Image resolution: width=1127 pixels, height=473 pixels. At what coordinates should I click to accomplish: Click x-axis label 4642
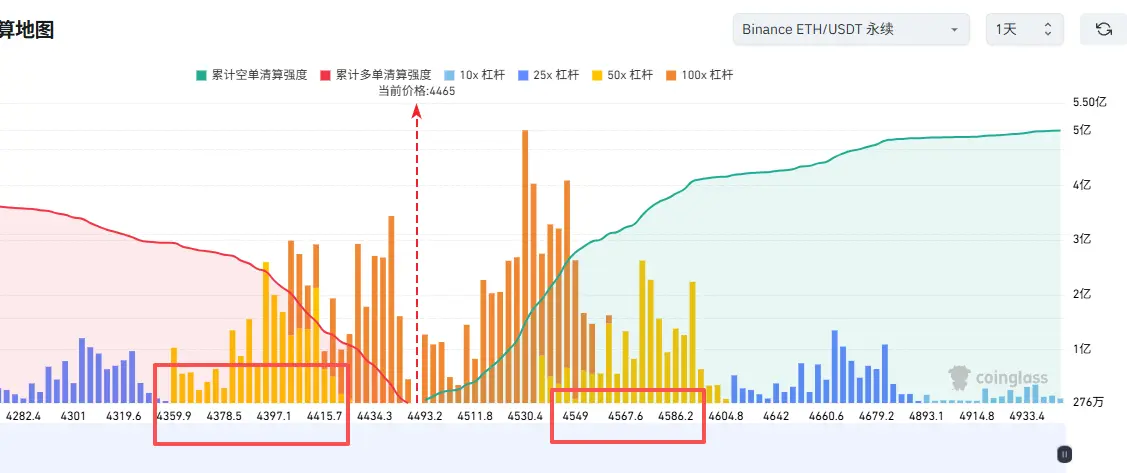point(776,416)
